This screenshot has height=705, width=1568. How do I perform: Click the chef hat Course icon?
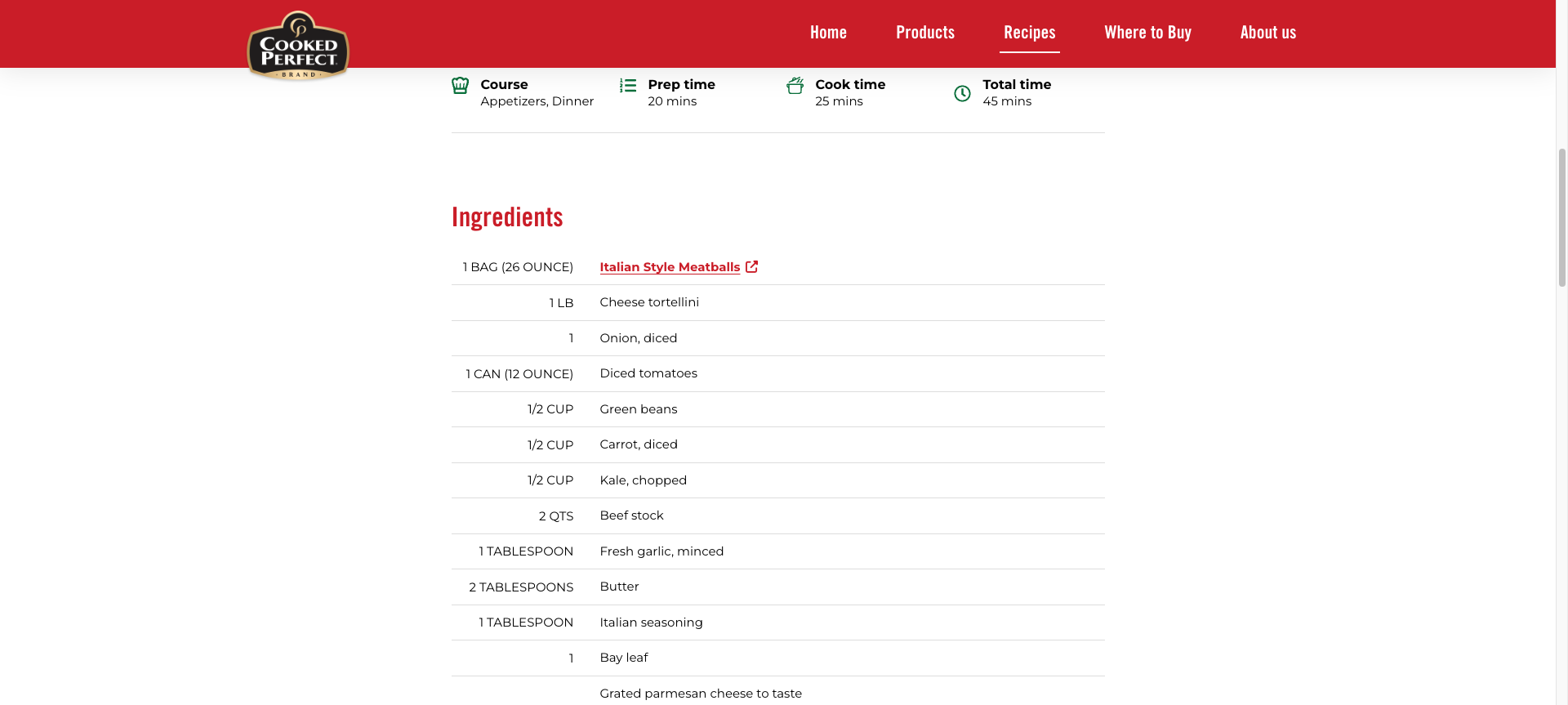(461, 86)
